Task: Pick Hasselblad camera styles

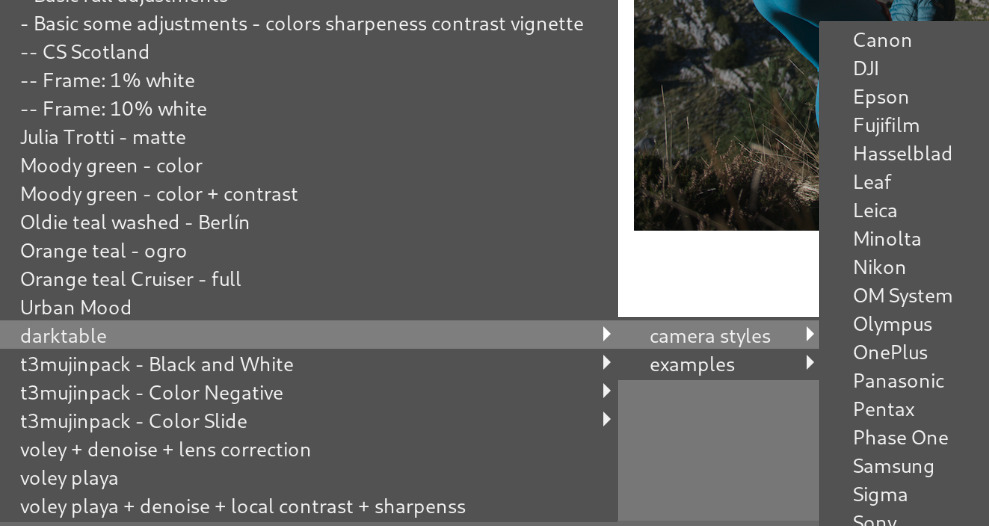Action: (902, 154)
